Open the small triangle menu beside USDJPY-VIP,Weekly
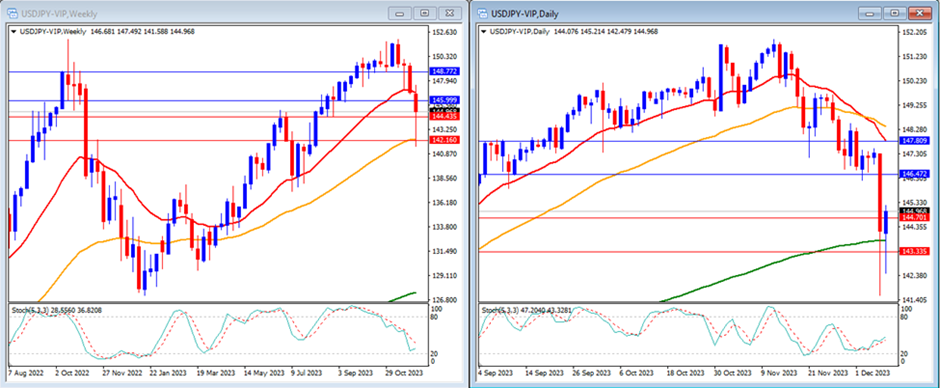 click(x=14, y=32)
